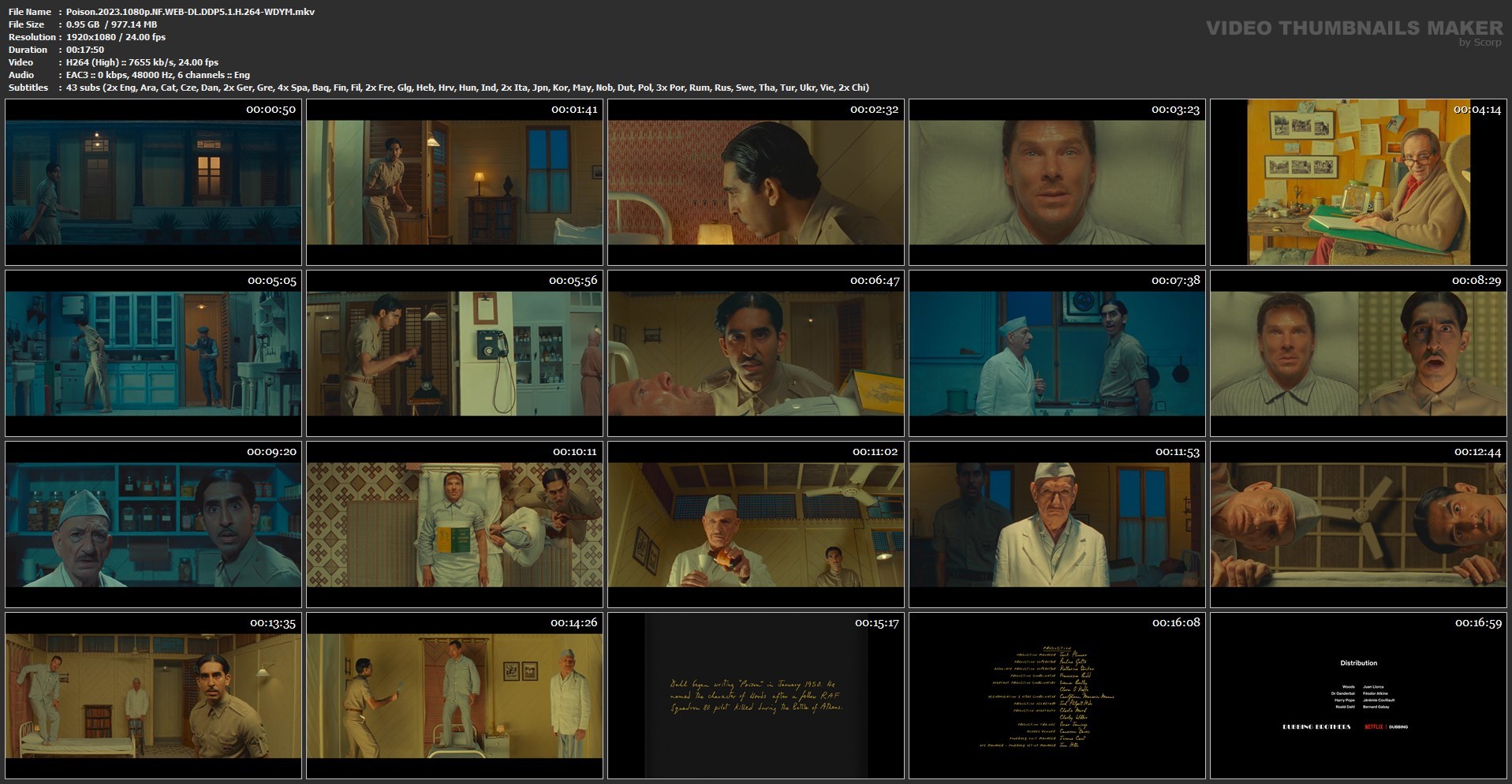
Task: Click the file name Poison.2023.1080p.NF.WEB-DL text
Action: point(190,12)
